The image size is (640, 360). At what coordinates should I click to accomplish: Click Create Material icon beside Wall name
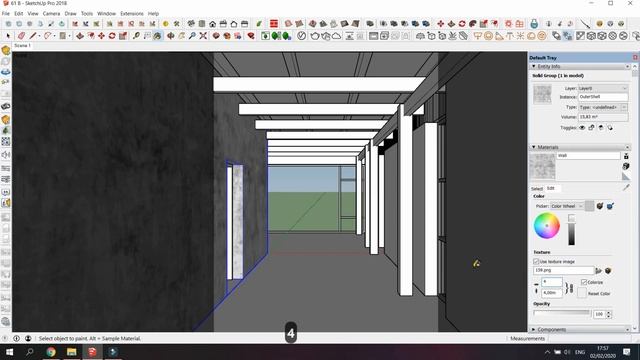[x=626, y=156]
